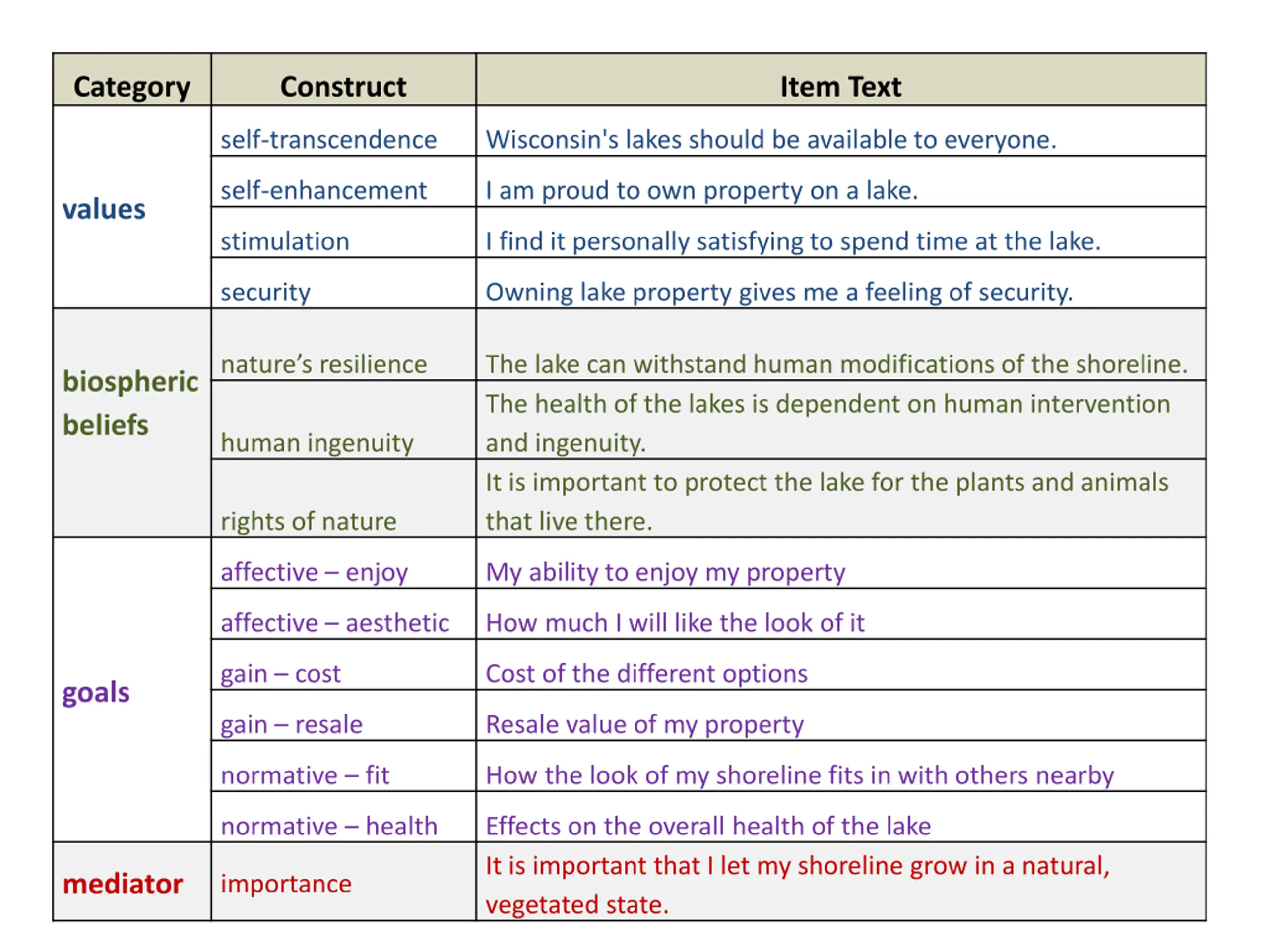Select the biospheric beliefs category cell
The image size is (1270, 952).
[131, 423]
